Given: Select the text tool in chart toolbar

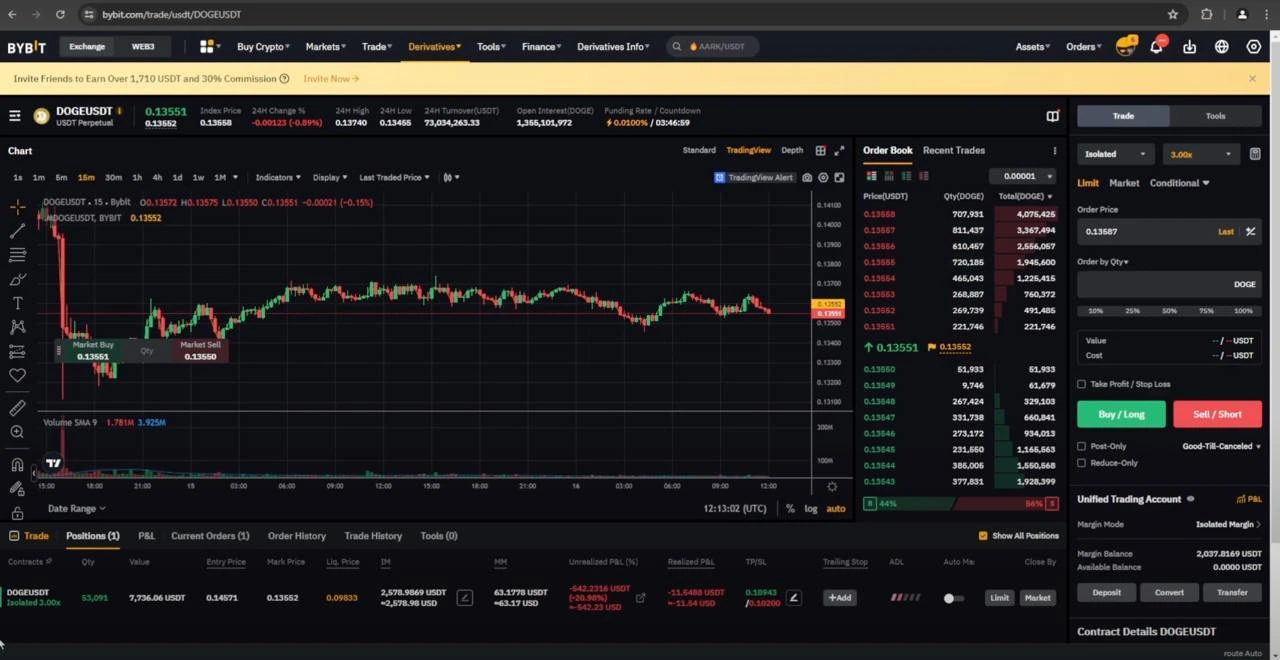Looking at the screenshot, I should coord(17,303).
